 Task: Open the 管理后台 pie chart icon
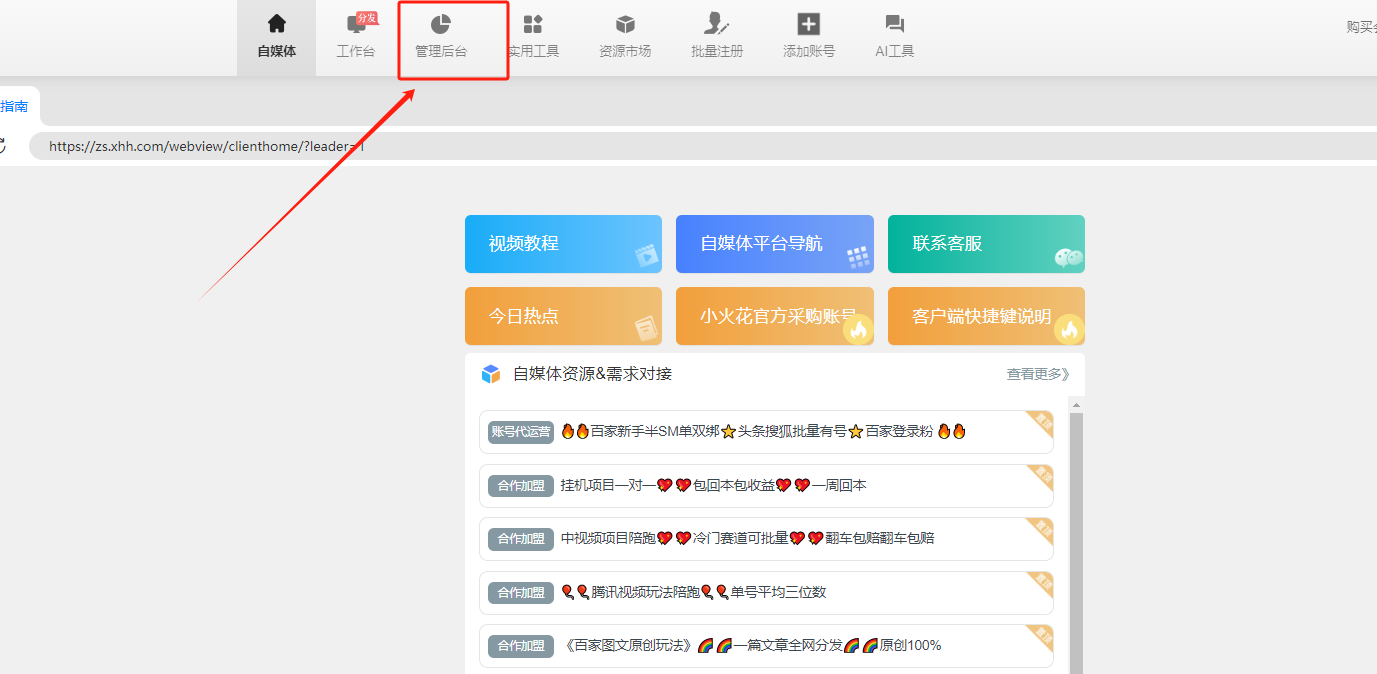point(441,25)
